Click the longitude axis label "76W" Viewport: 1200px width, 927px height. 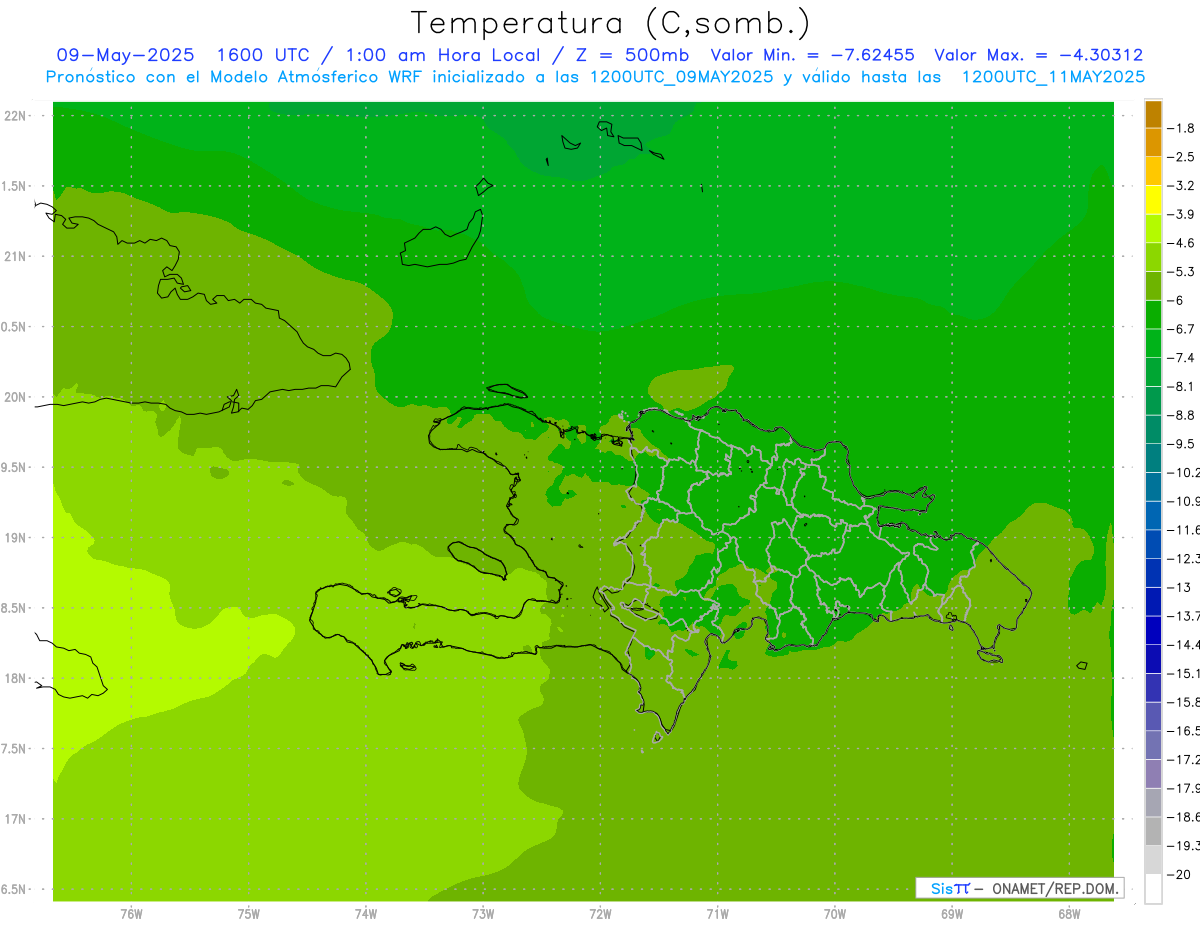131,914
